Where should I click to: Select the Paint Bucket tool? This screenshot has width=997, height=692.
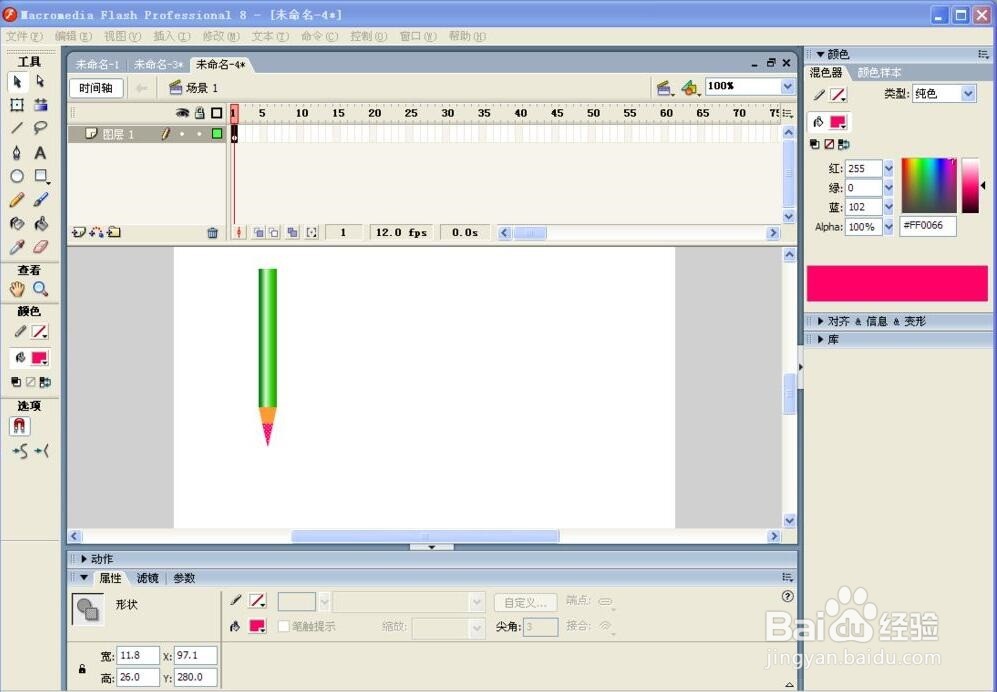41,223
